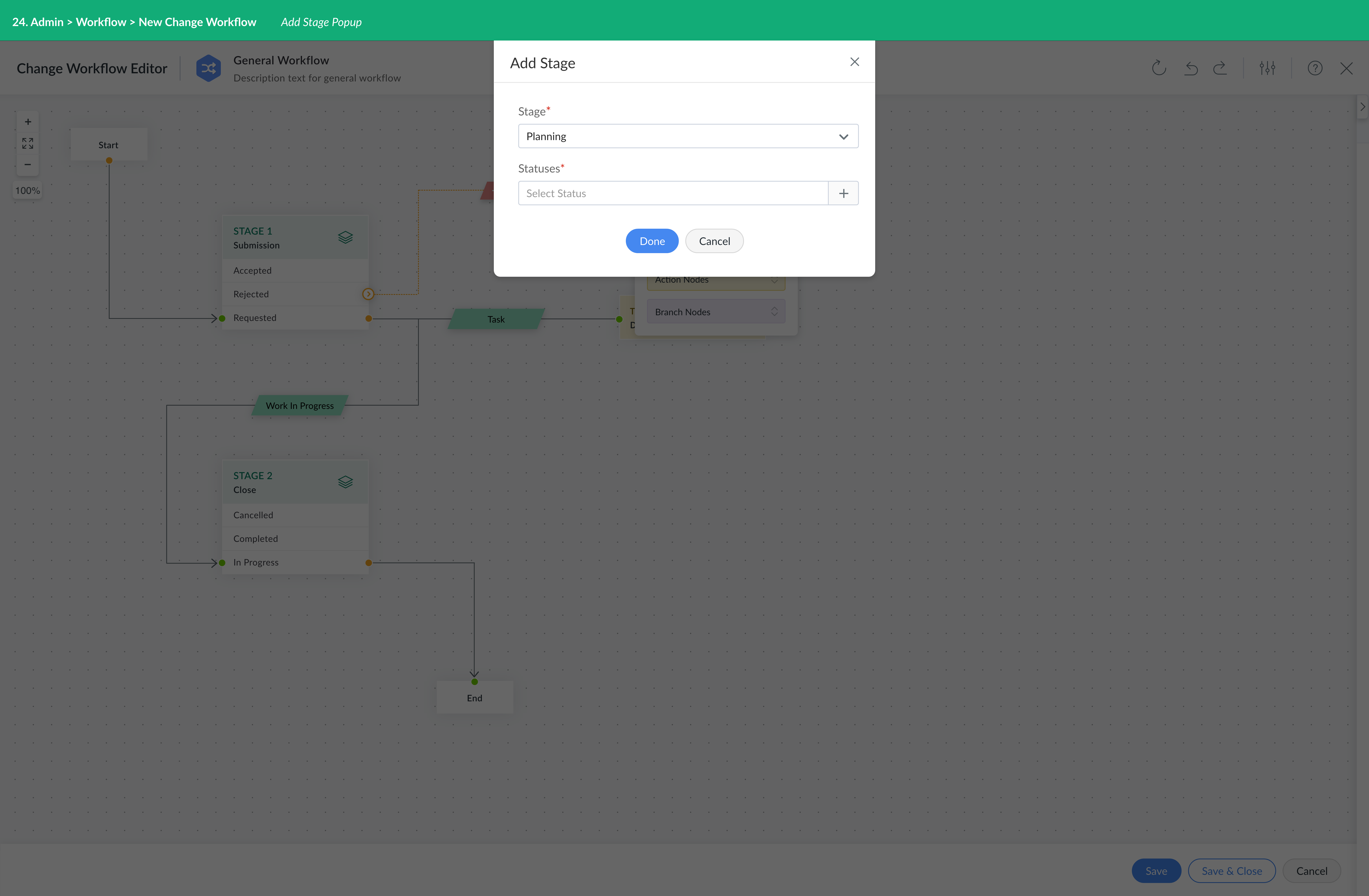
Task: Click the STAGE 1 Submission header
Action: [x=295, y=237]
